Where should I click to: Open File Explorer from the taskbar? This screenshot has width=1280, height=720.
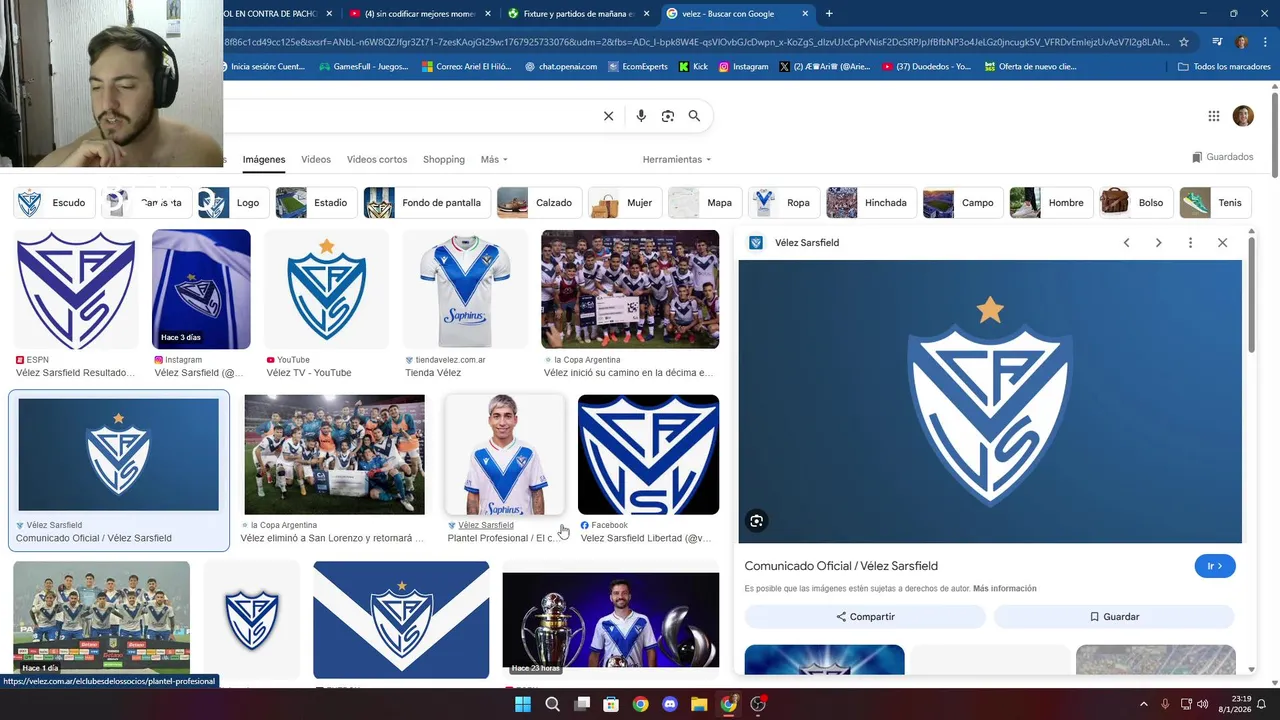[699, 704]
